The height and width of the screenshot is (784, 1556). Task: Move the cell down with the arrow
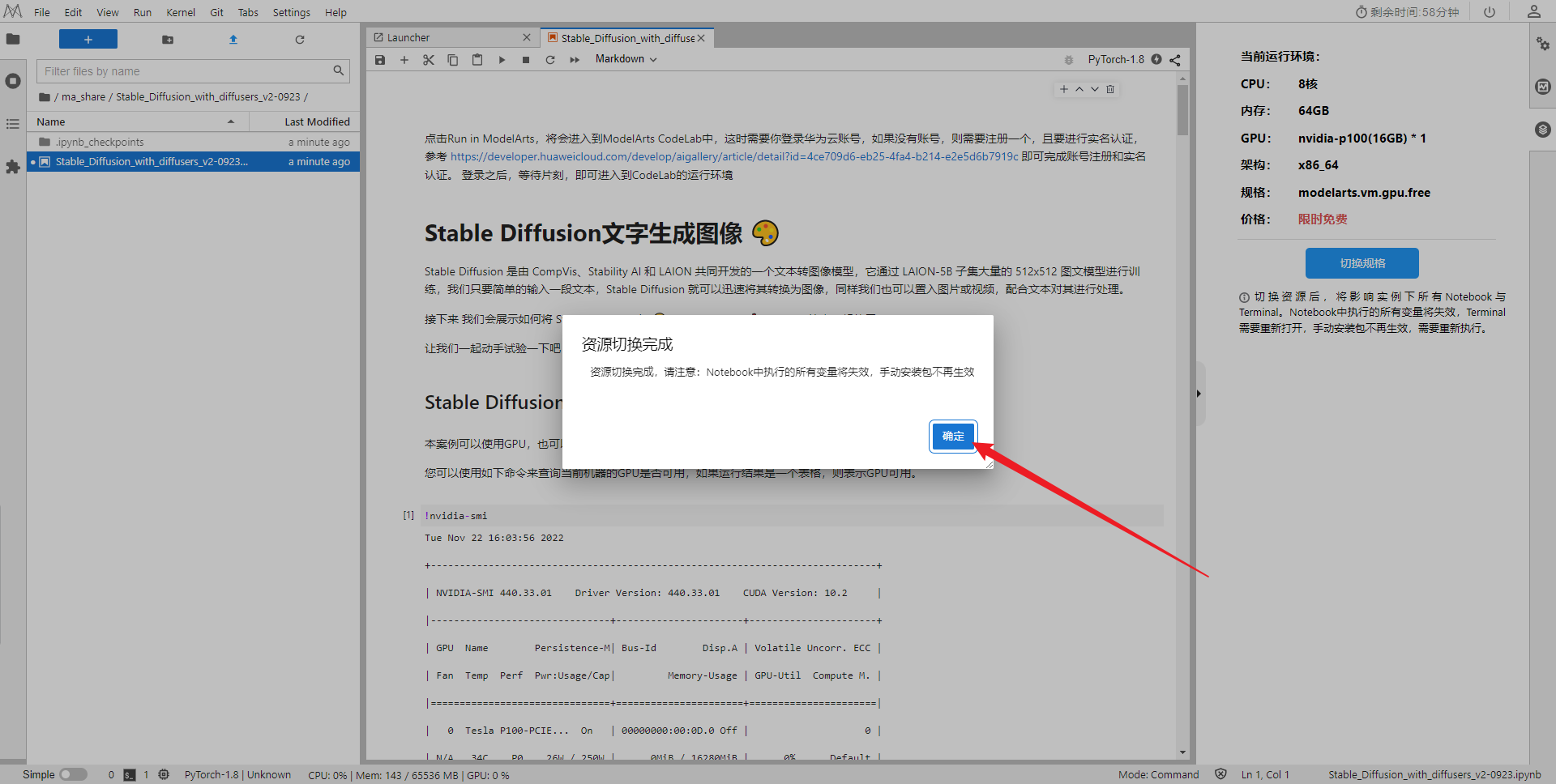(1095, 89)
